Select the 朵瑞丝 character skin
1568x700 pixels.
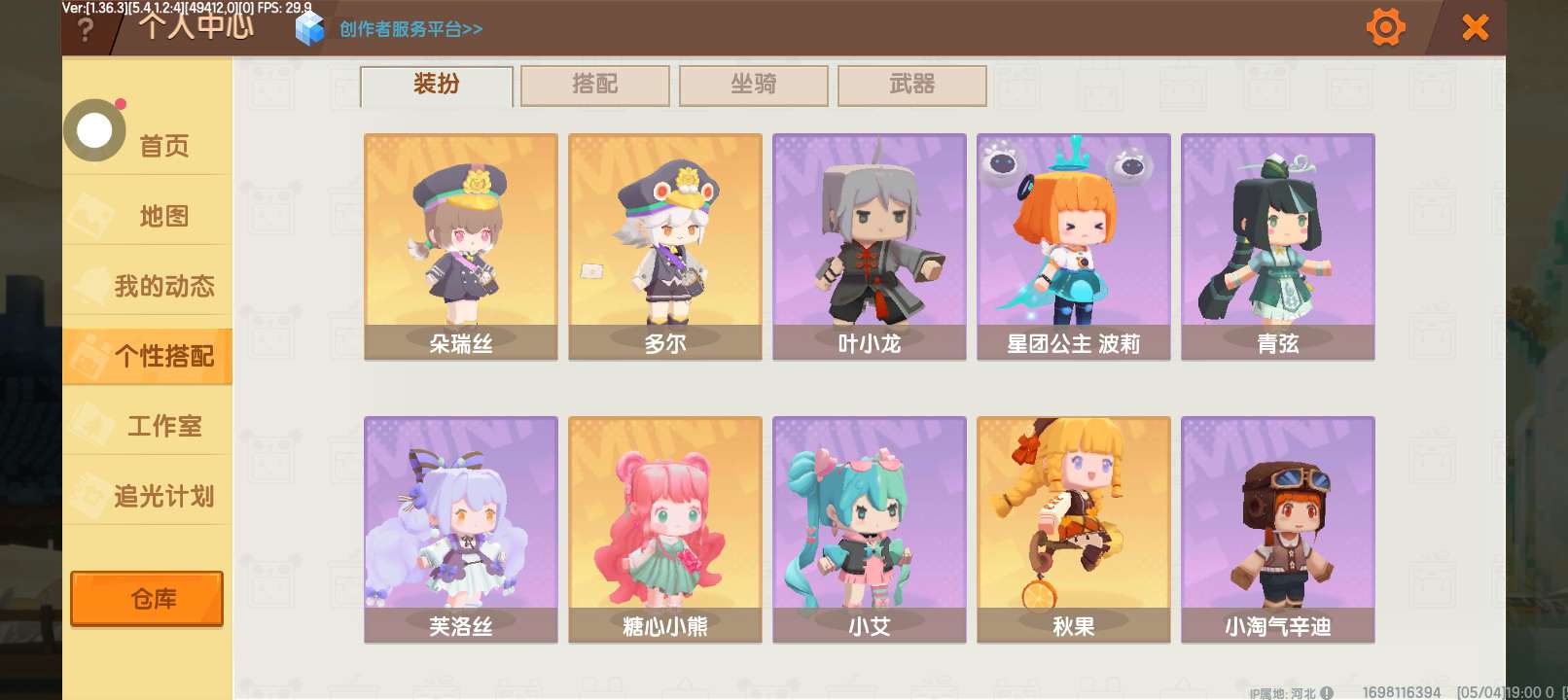click(461, 247)
